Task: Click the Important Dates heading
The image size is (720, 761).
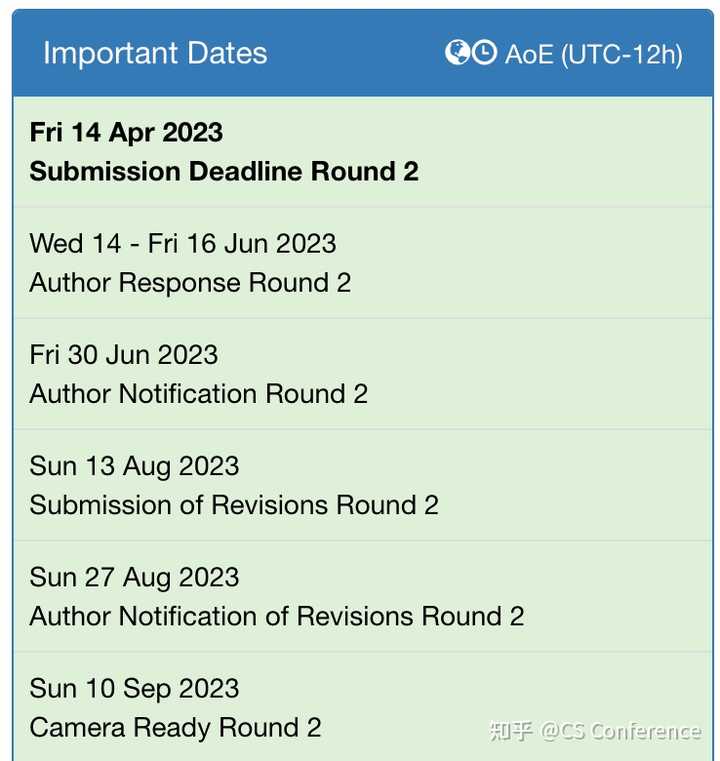Action: pyautogui.click(x=155, y=53)
